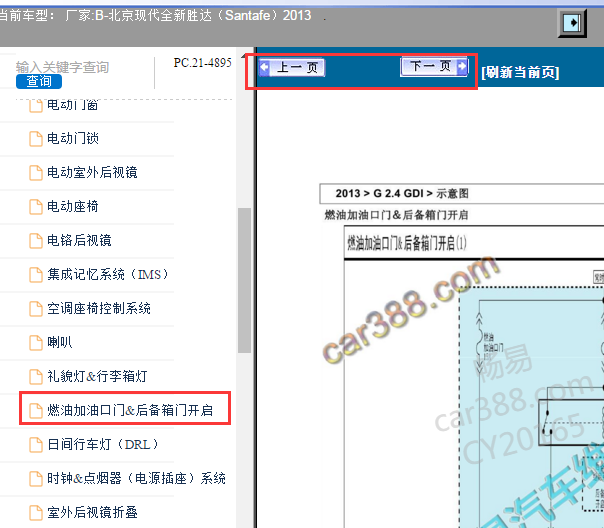Click the panel collapse arrow icon top right
Screen dimensions: 604x528
click(x=572, y=23)
